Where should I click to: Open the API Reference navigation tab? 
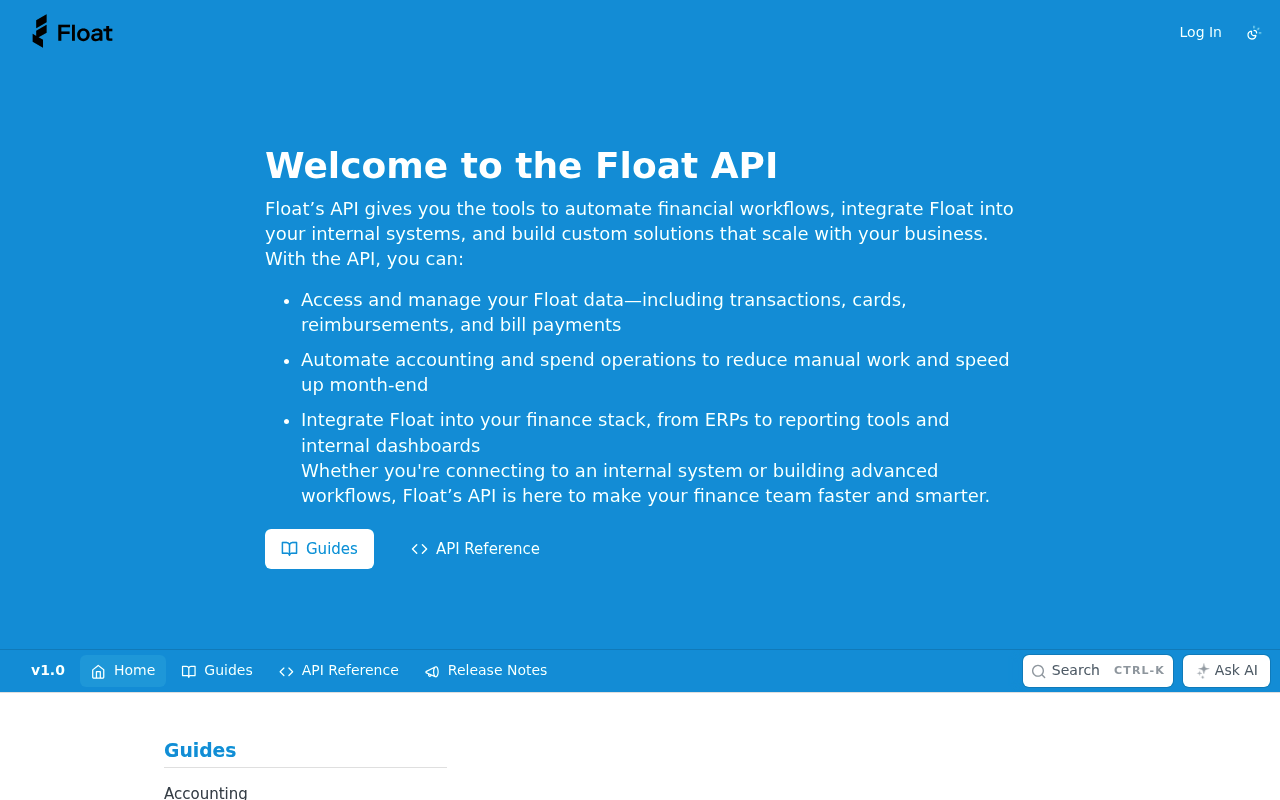[x=339, y=671]
